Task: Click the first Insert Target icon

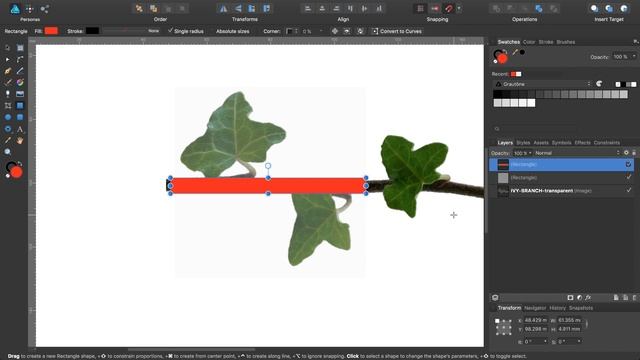Action: point(594,8)
